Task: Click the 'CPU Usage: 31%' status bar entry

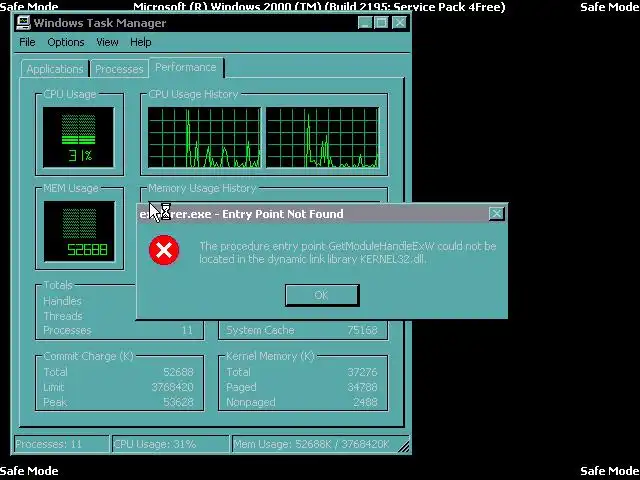Action: (x=171, y=444)
